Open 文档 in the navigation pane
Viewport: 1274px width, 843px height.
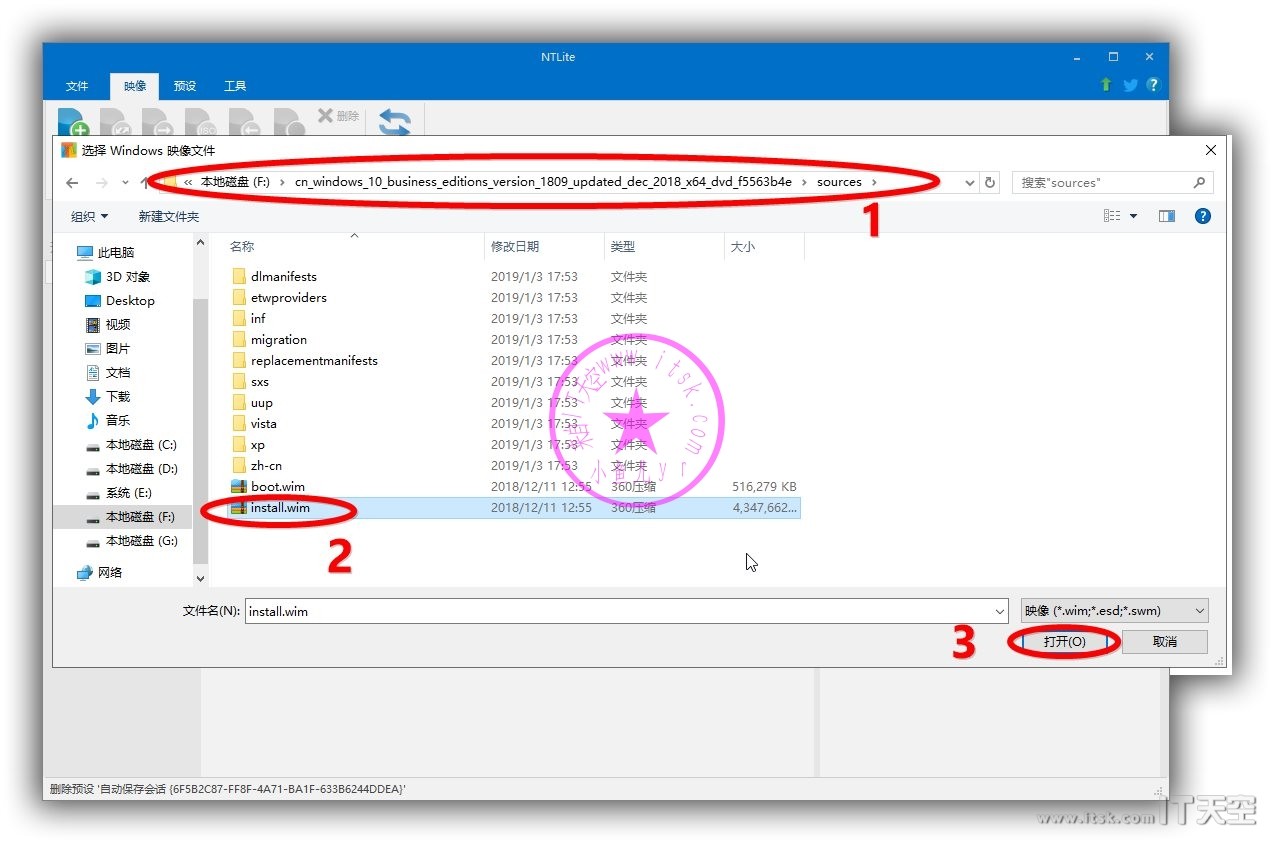(108, 373)
